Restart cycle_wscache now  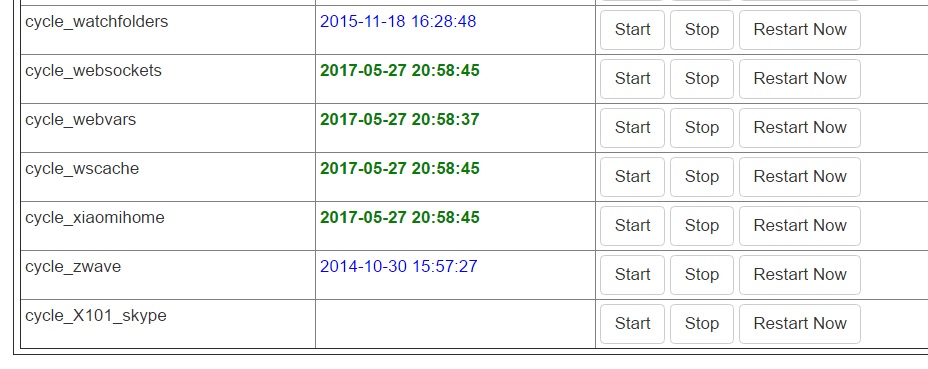click(x=800, y=177)
